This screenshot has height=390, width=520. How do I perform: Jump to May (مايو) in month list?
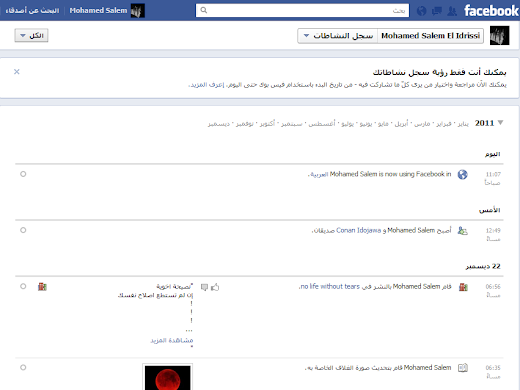coord(383,124)
